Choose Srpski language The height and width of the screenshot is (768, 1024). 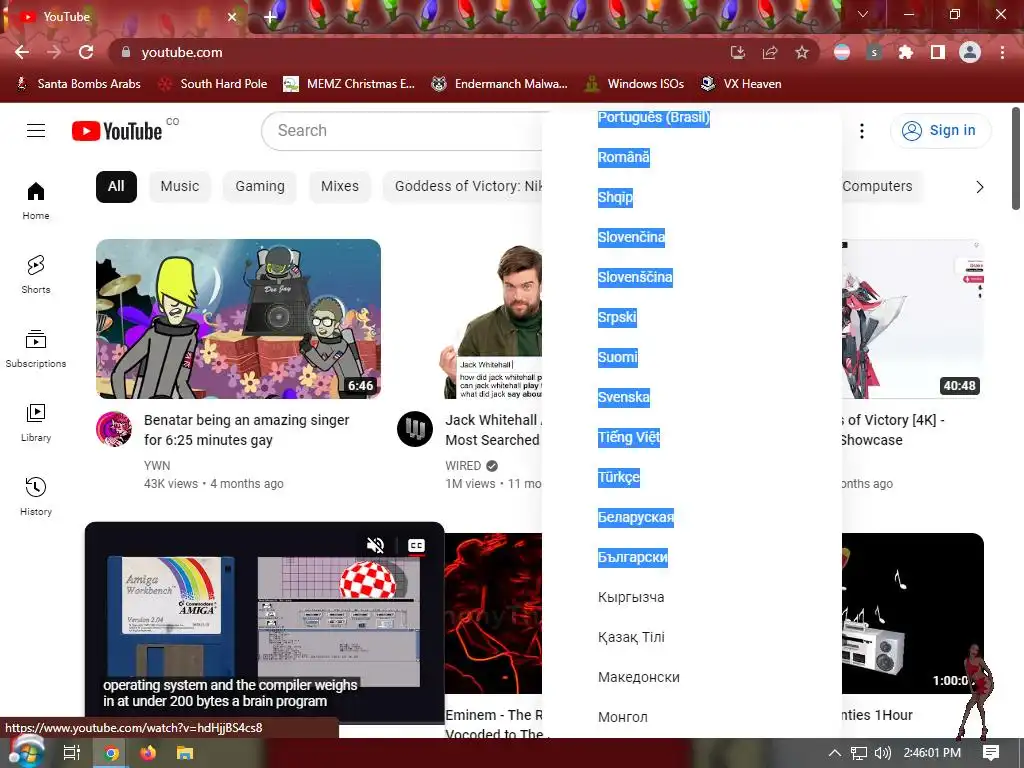(617, 317)
